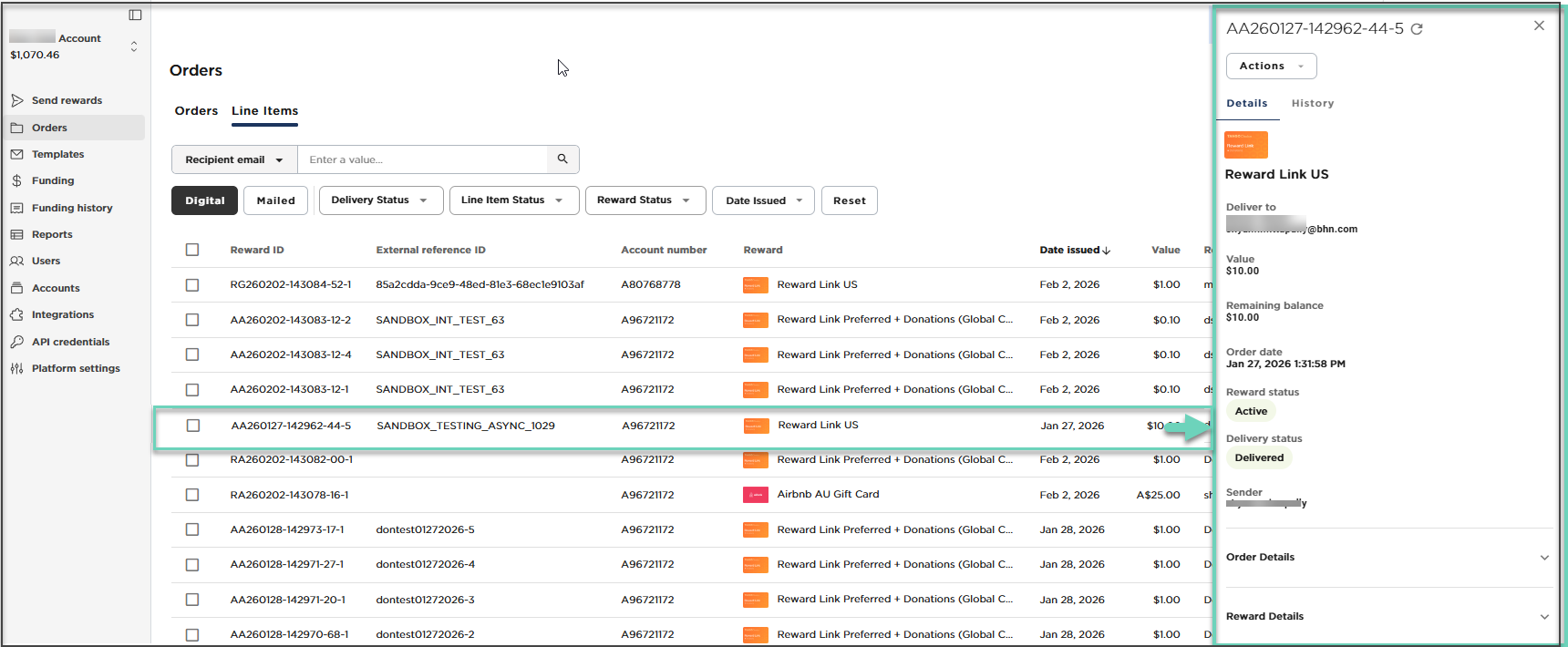Select the Mailed filter button
This screenshot has height=647, width=1568.
pos(275,200)
